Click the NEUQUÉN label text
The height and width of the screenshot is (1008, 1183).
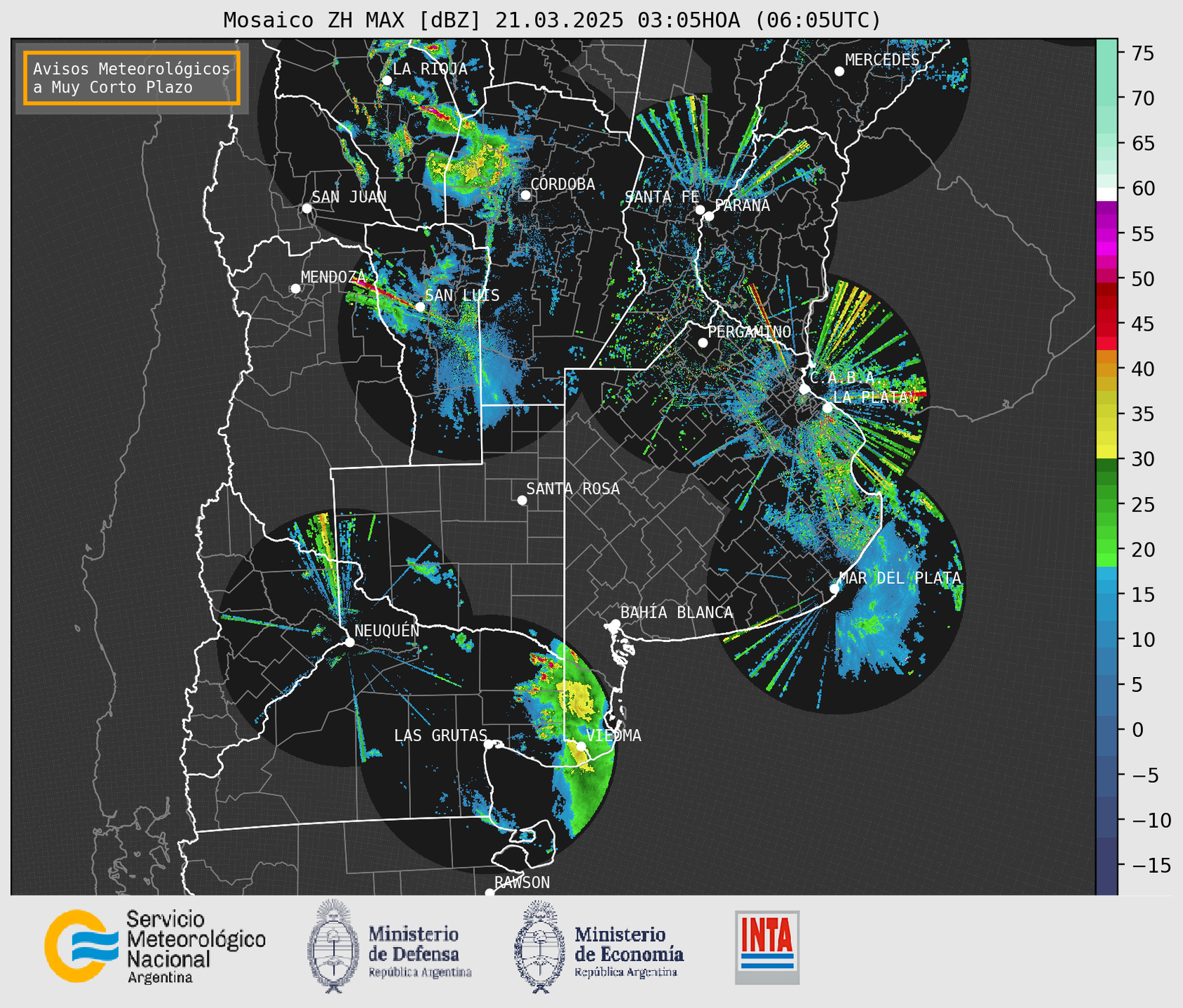coord(387,630)
